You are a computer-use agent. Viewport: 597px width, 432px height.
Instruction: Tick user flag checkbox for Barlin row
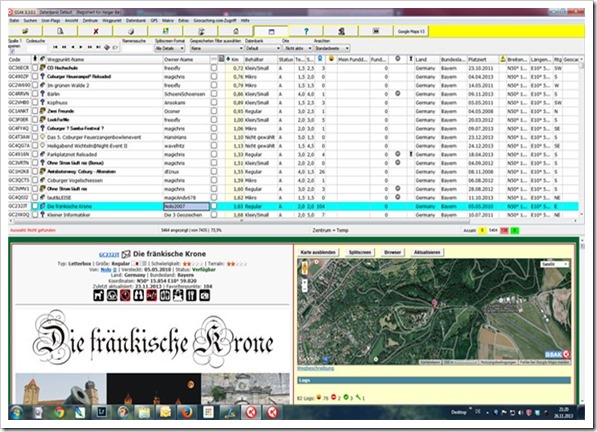[35, 93]
